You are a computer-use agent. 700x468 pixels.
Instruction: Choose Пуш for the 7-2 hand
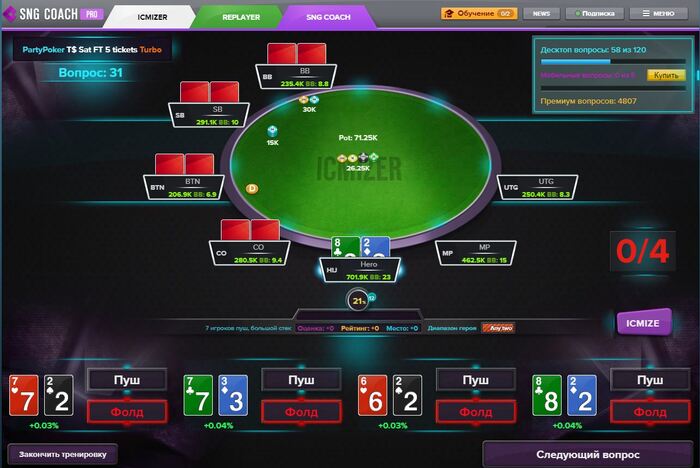click(127, 380)
